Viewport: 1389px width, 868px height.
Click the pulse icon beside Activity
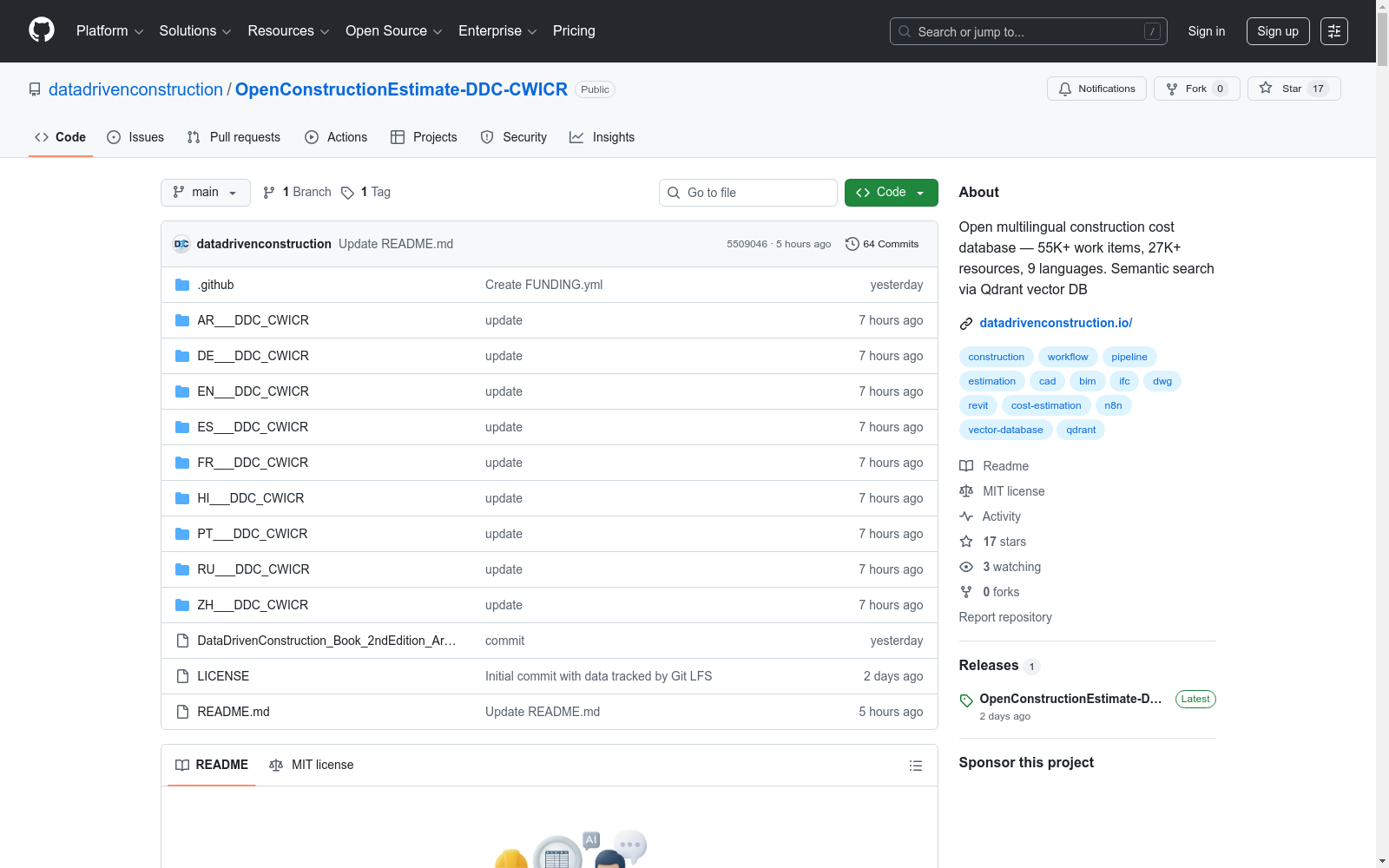(966, 516)
